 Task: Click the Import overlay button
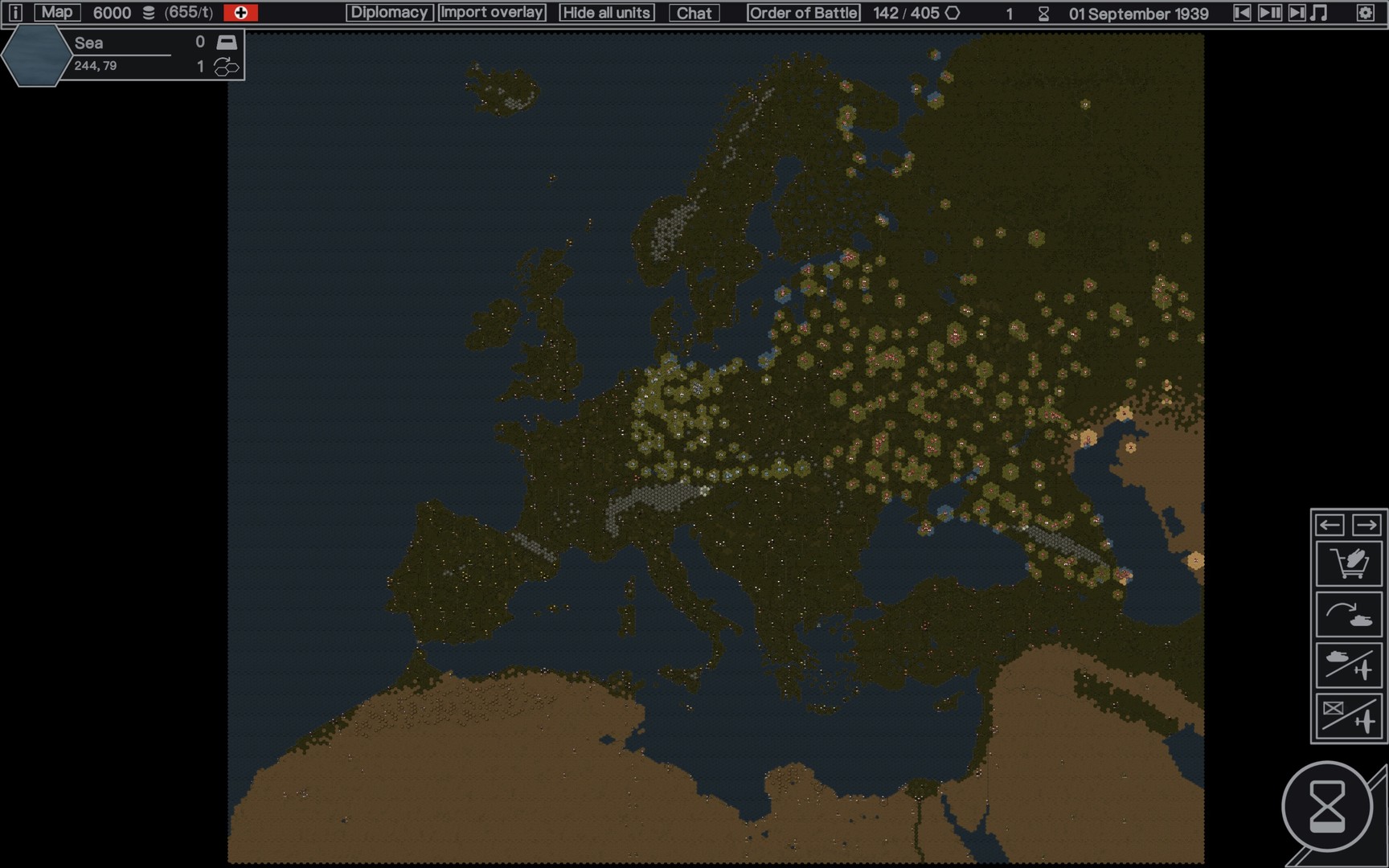coord(492,13)
